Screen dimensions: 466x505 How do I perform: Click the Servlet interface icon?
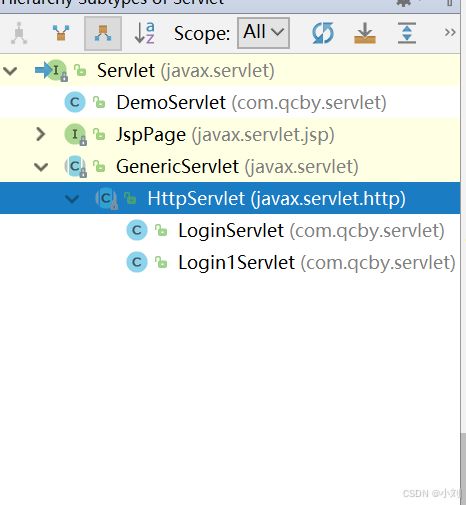pos(56,70)
